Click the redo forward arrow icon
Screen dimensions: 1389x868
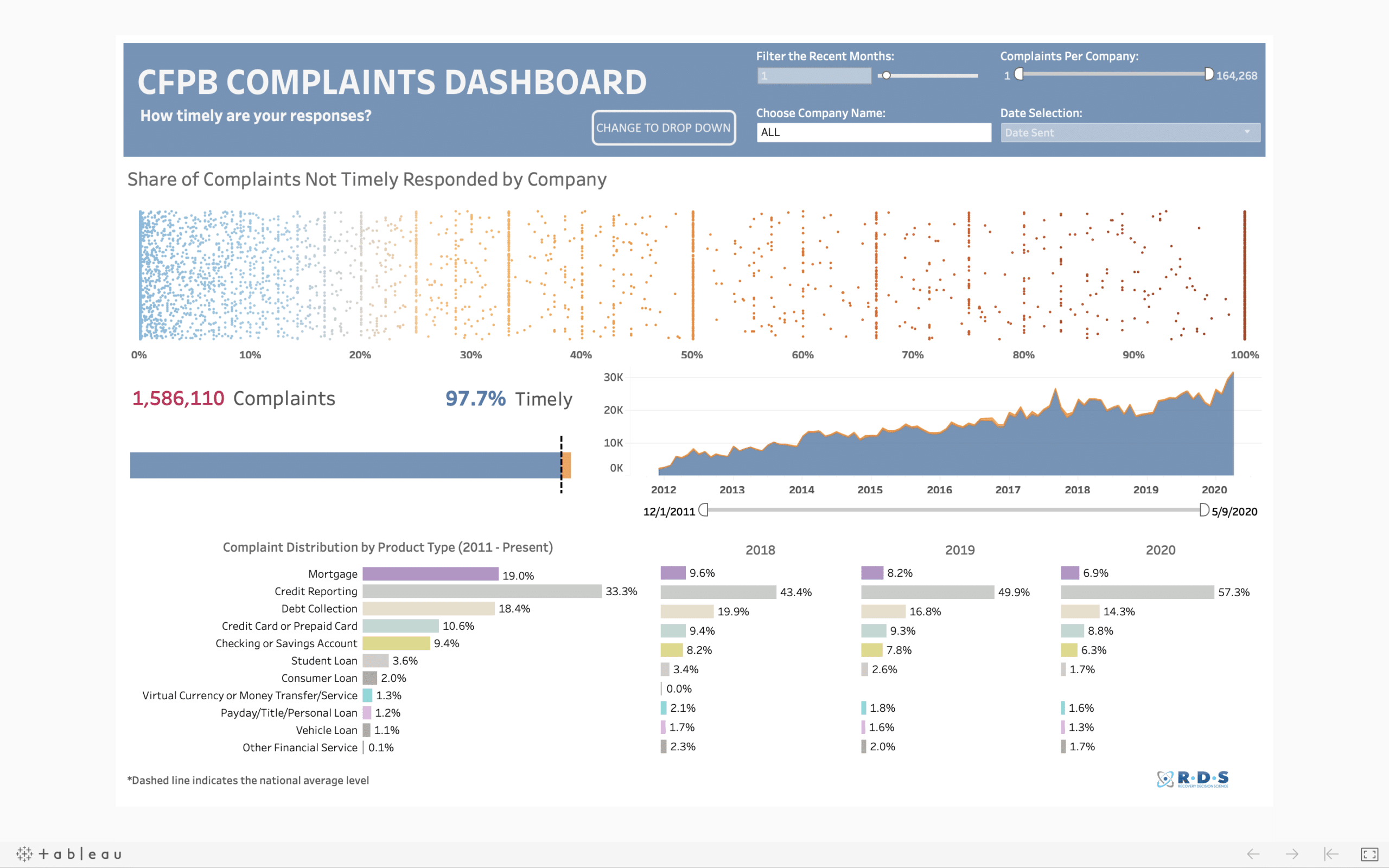(x=1291, y=854)
